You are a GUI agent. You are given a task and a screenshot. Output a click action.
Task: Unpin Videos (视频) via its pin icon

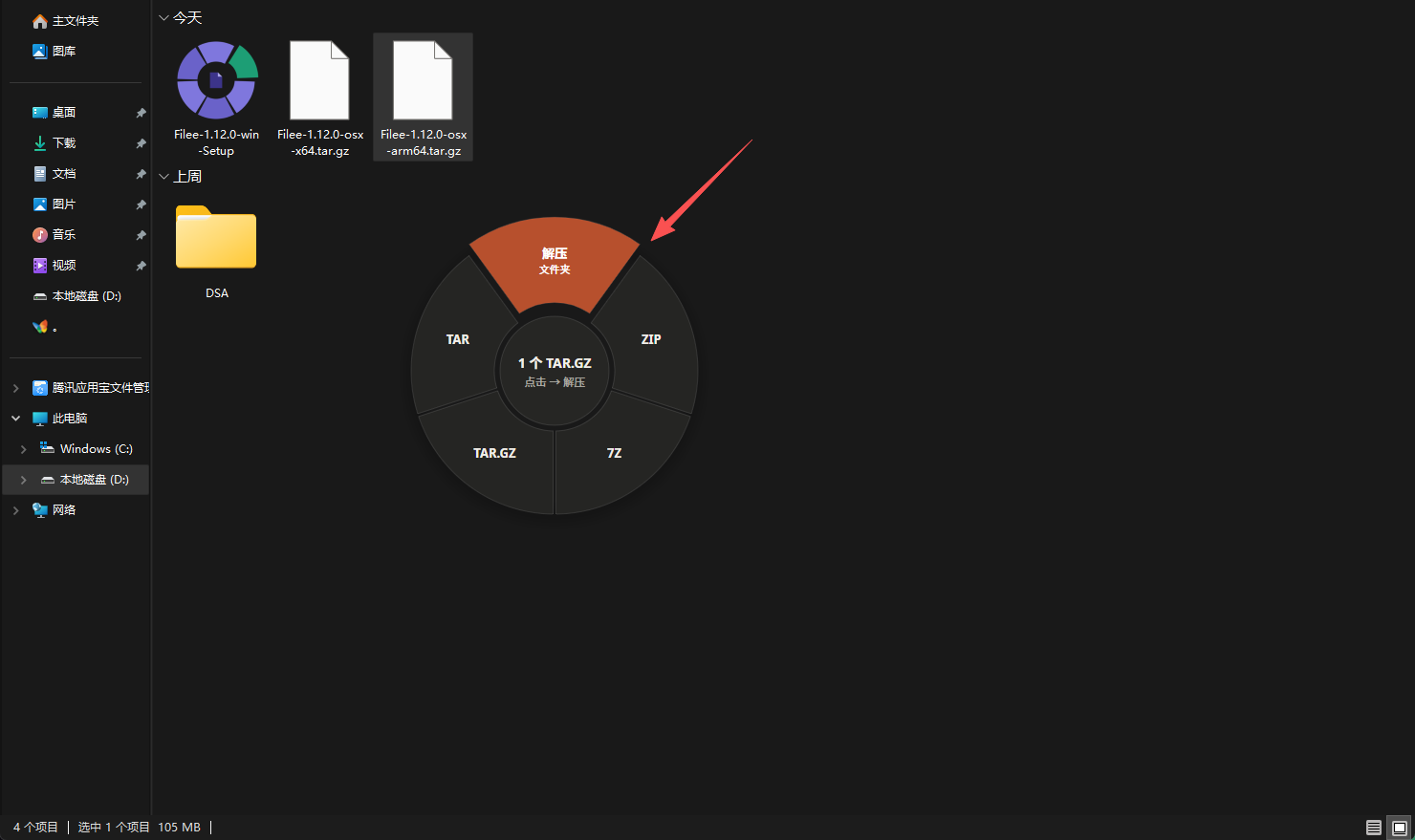pos(141,266)
